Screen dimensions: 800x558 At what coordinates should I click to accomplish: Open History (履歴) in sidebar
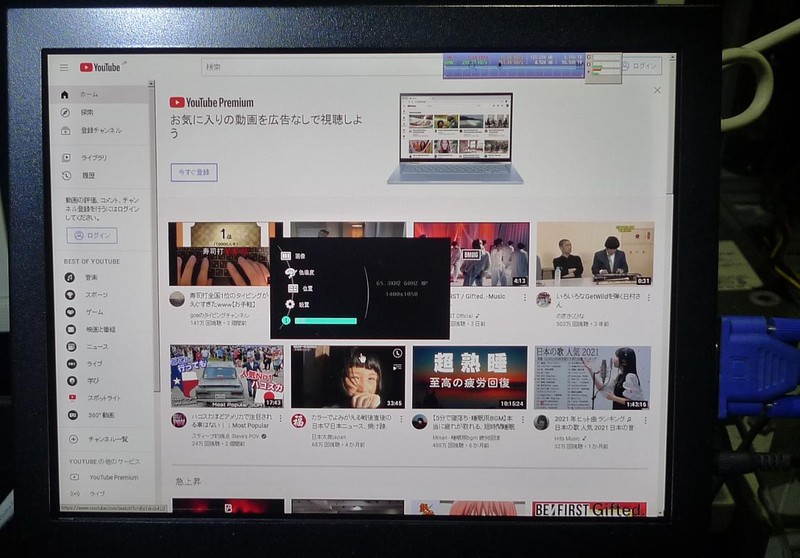[x=67, y=175]
